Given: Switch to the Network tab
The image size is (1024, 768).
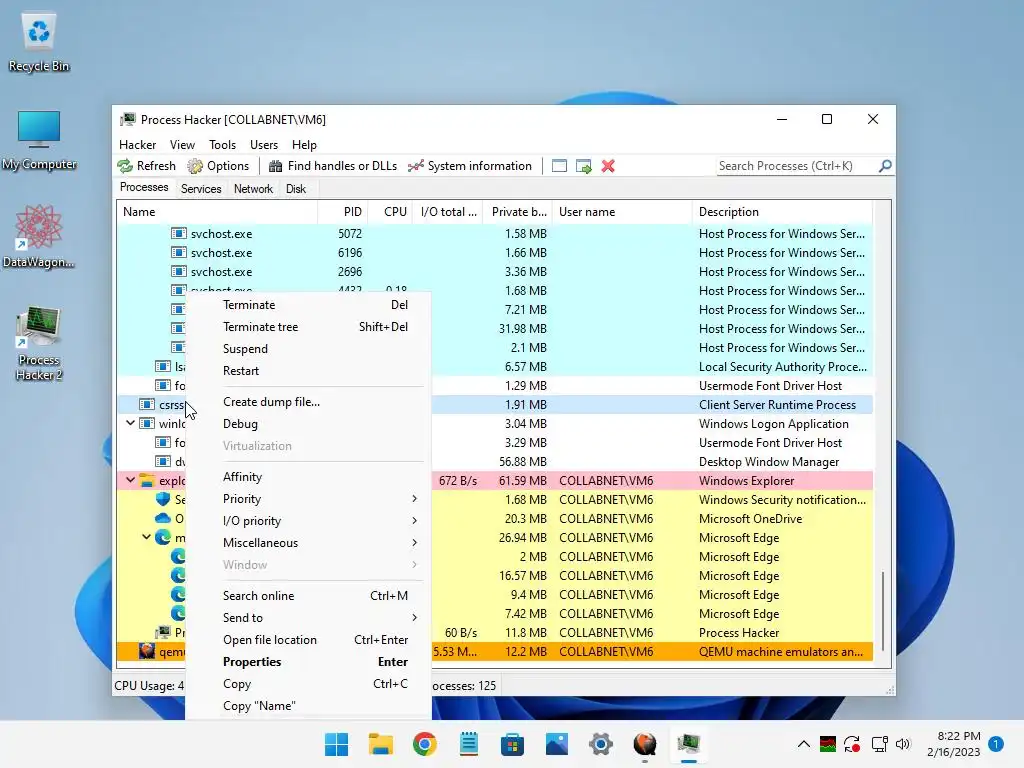Looking at the screenshot, I should tap(253, 189).
